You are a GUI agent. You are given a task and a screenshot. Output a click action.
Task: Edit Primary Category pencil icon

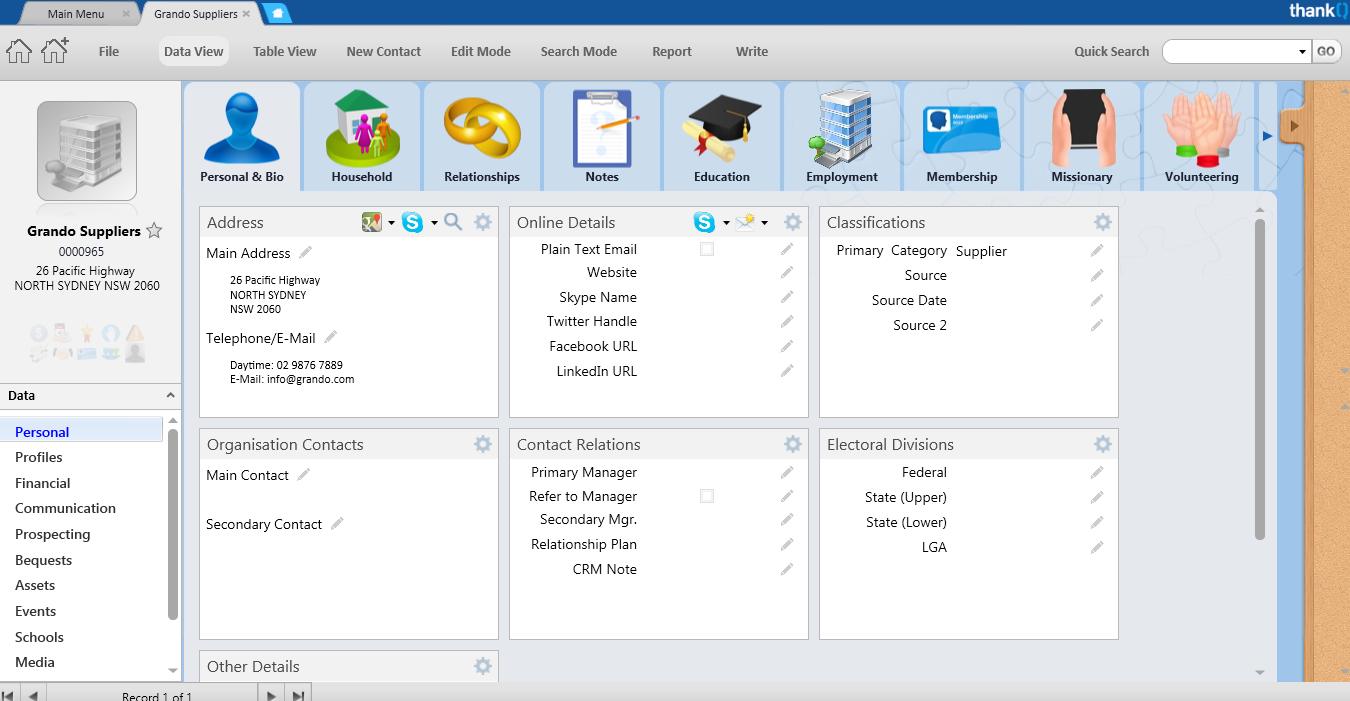click(1097, 250)
